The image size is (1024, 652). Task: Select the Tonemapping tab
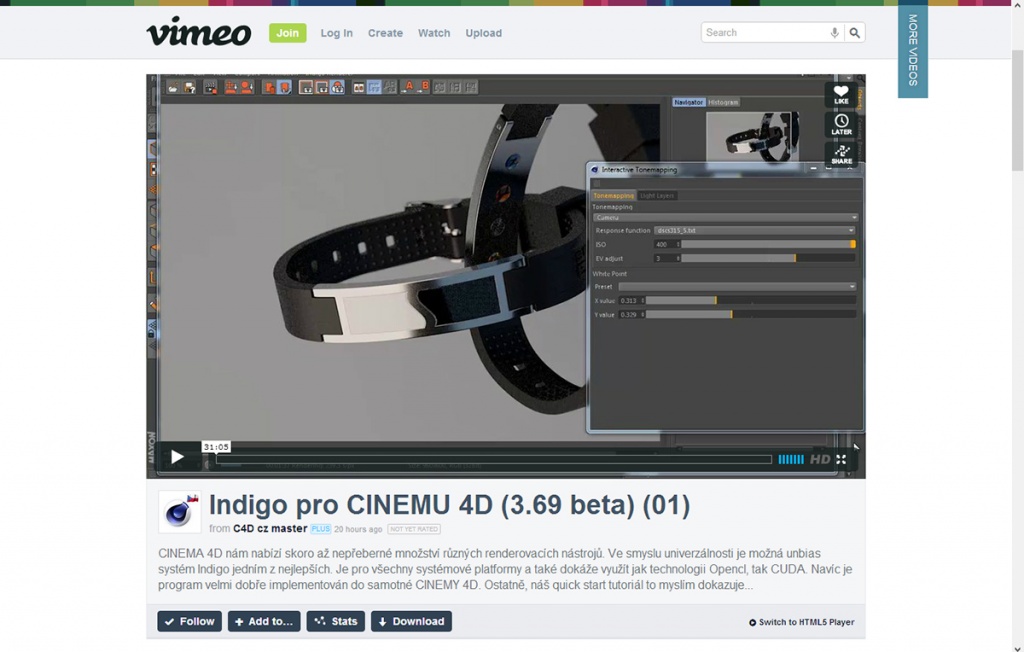(x=613, y=195)
